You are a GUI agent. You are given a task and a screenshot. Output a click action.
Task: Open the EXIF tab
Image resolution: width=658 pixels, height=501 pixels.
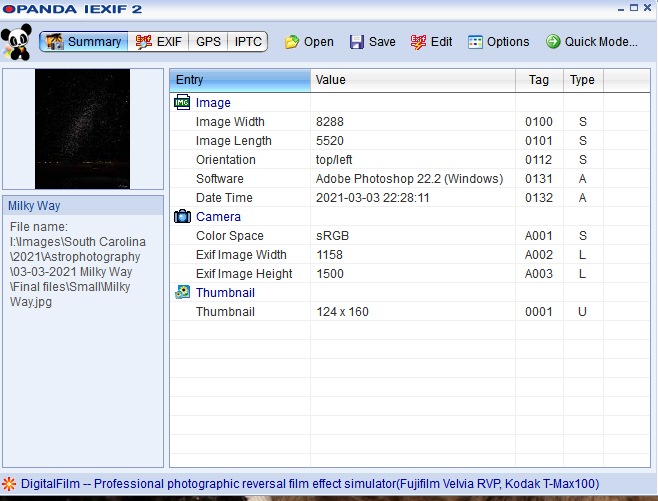coord(158,42)
